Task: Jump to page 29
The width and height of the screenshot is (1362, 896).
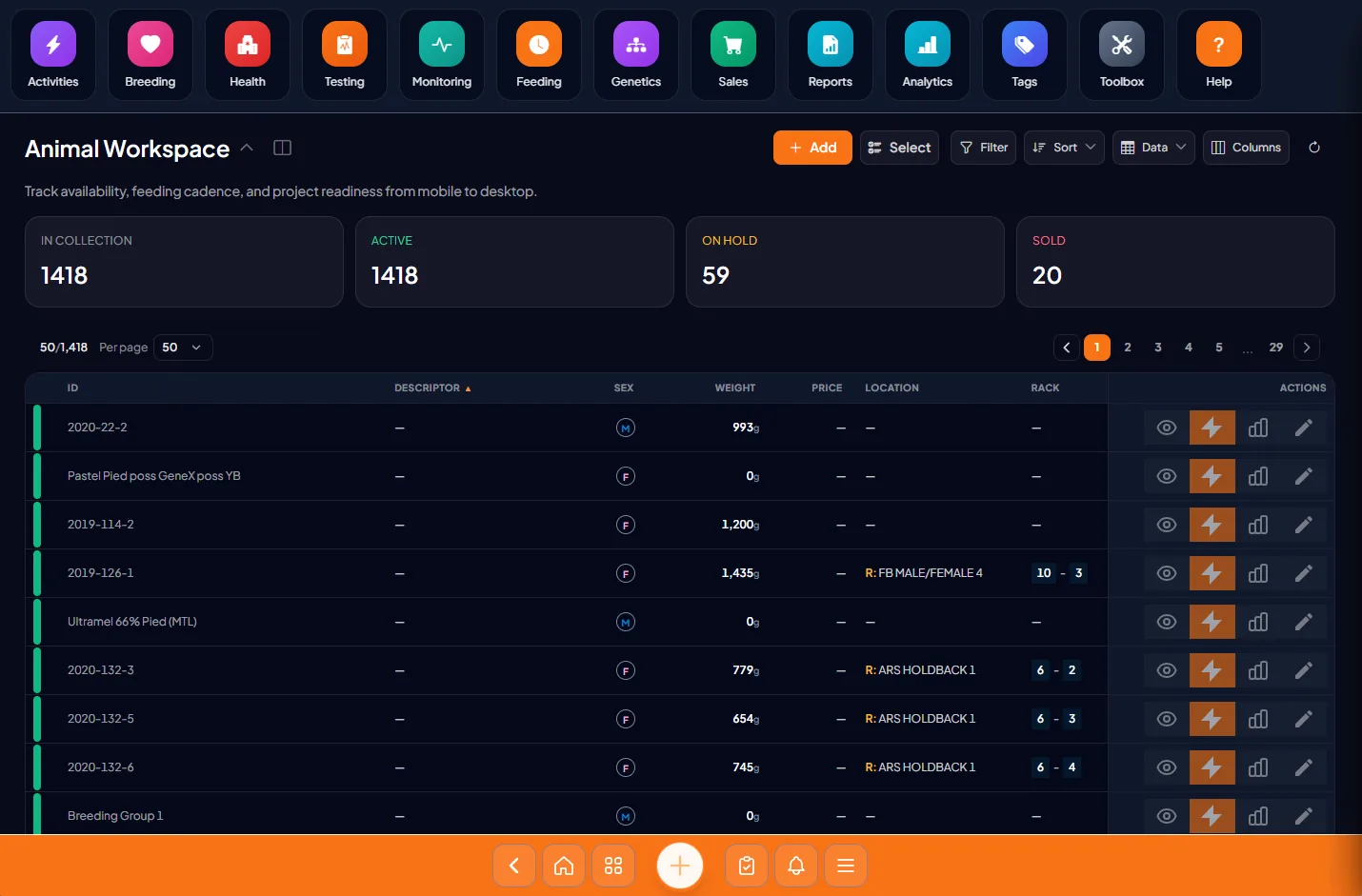Action: coord(1276,348)
